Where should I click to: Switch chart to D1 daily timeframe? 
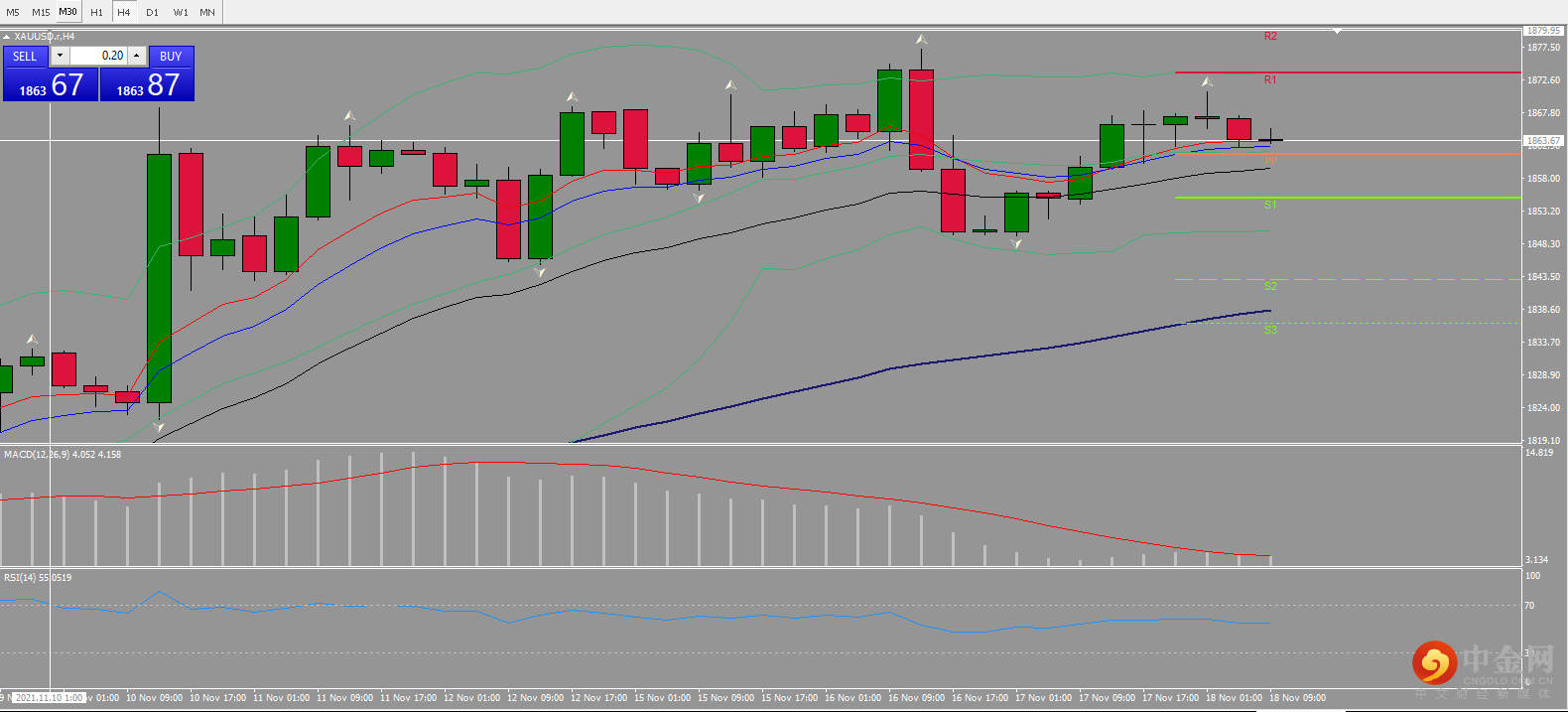pos(152,12)
